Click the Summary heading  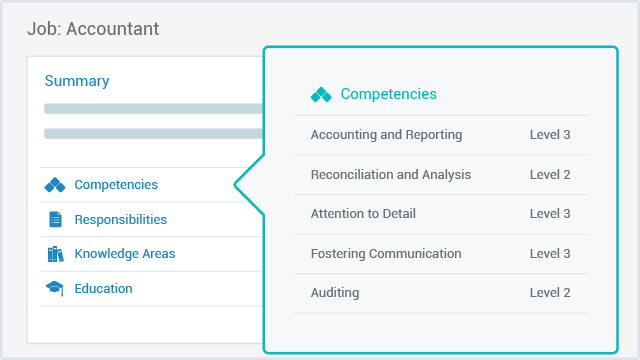(x=77, y=81)
